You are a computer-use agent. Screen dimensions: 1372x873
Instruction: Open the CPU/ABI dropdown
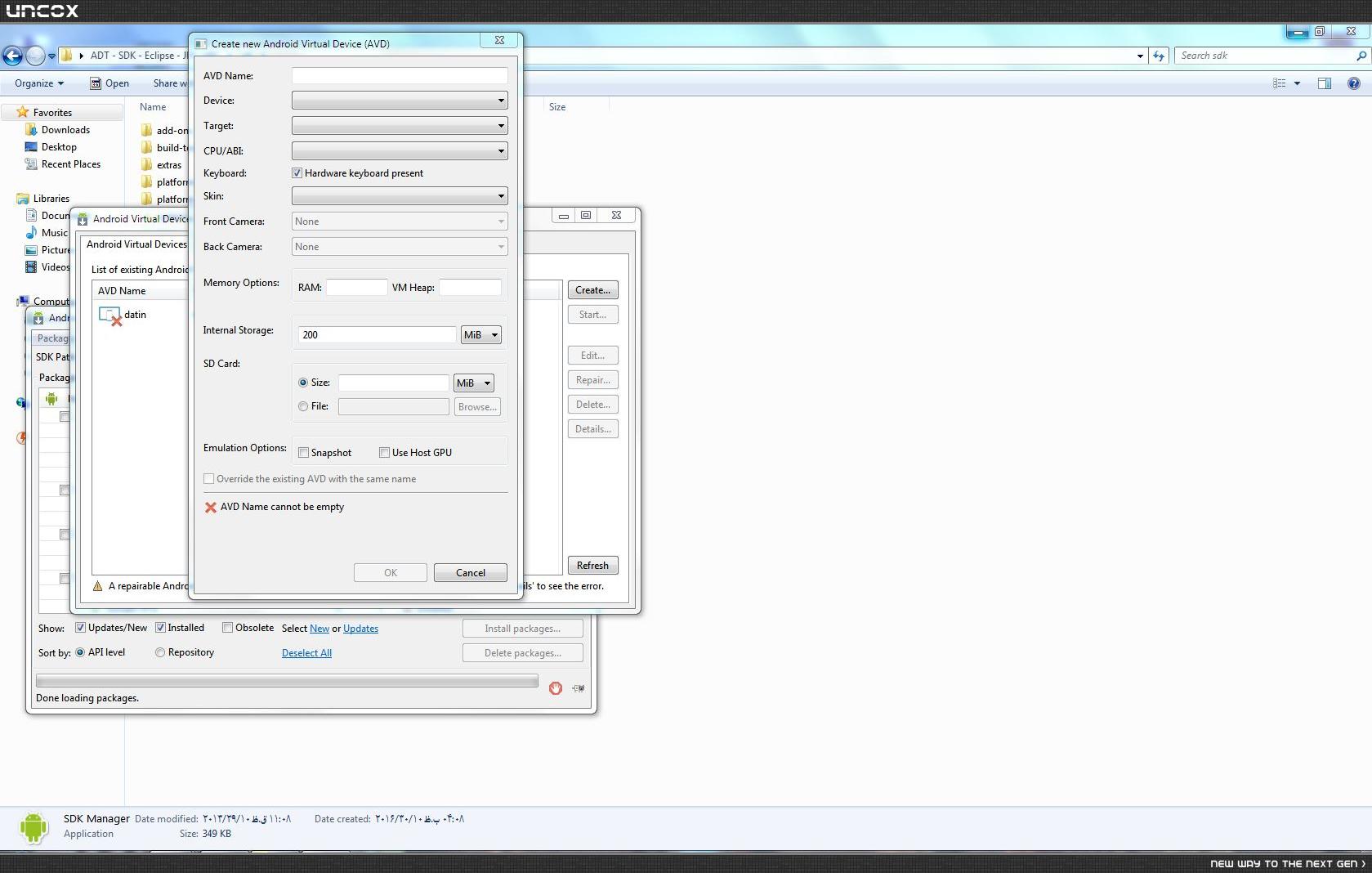click(400, 151)
